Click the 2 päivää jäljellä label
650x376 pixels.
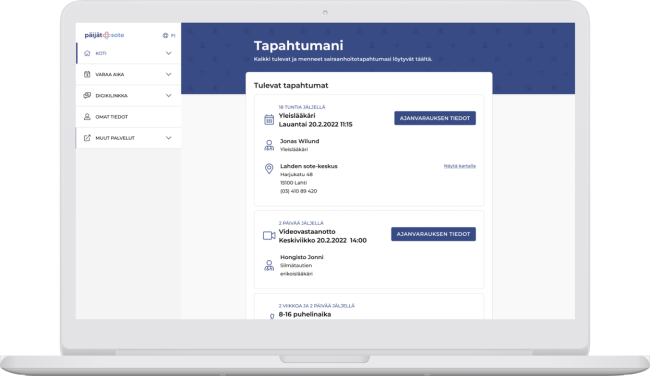[x=301, y=223]
